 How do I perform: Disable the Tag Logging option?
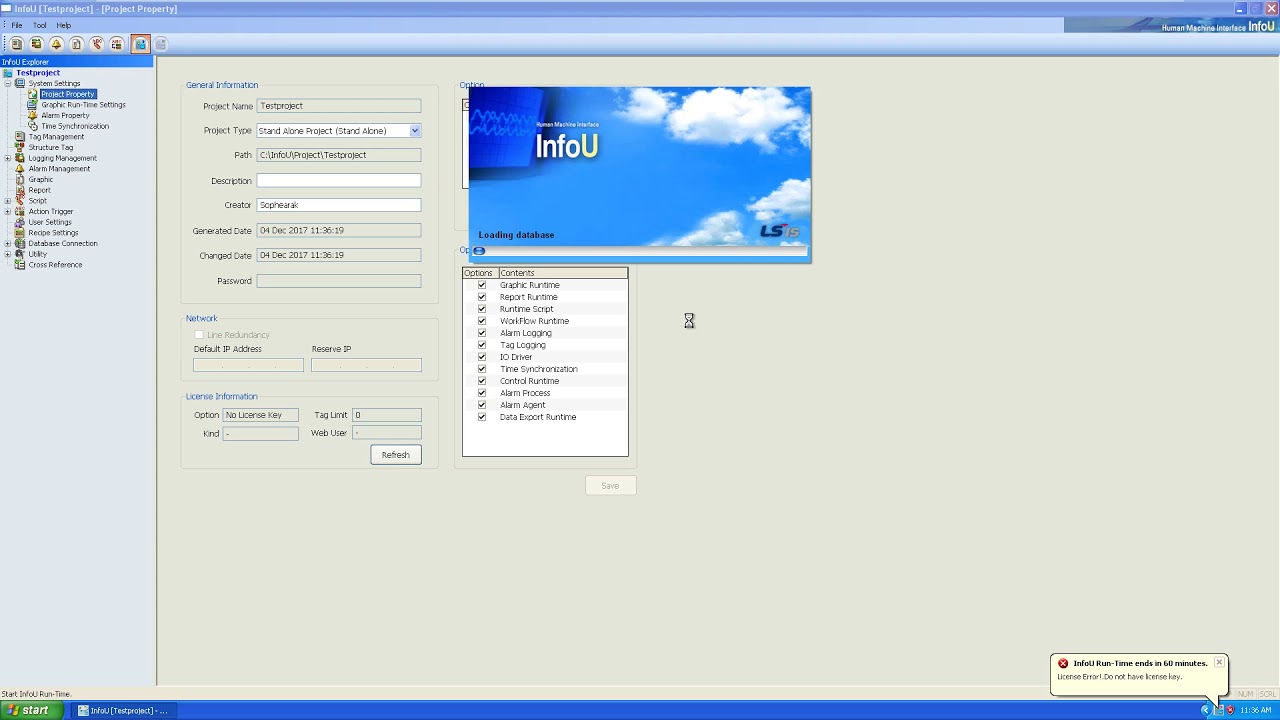[x=482, y=345]
